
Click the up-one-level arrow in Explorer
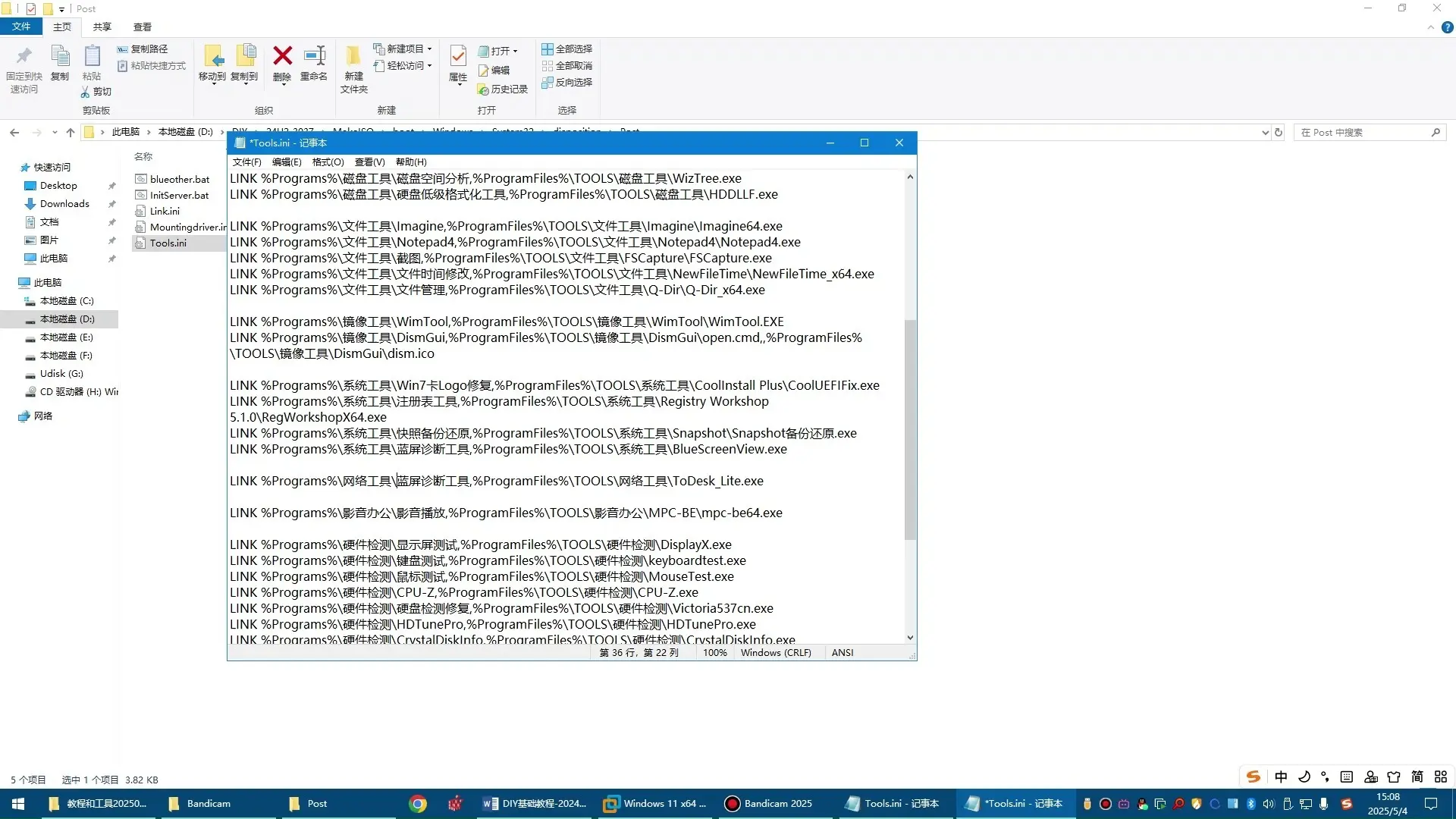coord(71,133)
